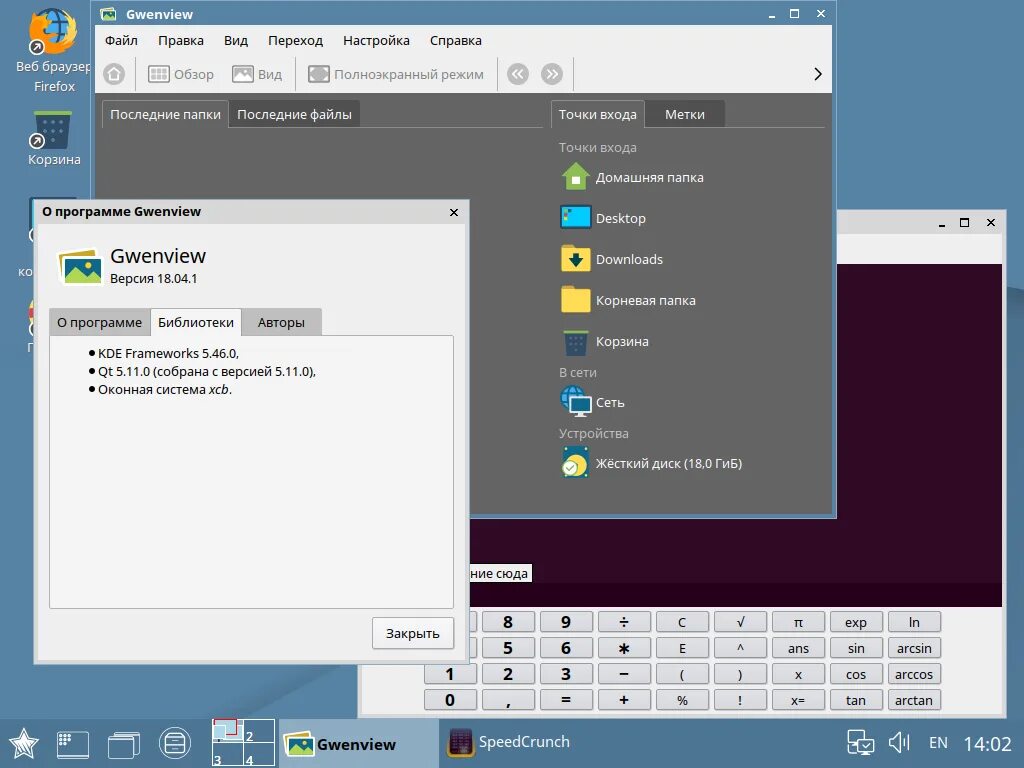This screenshot has height=768, width=1024.
Task: Switch to О программе tab in dialog
Action: (99, 323)
